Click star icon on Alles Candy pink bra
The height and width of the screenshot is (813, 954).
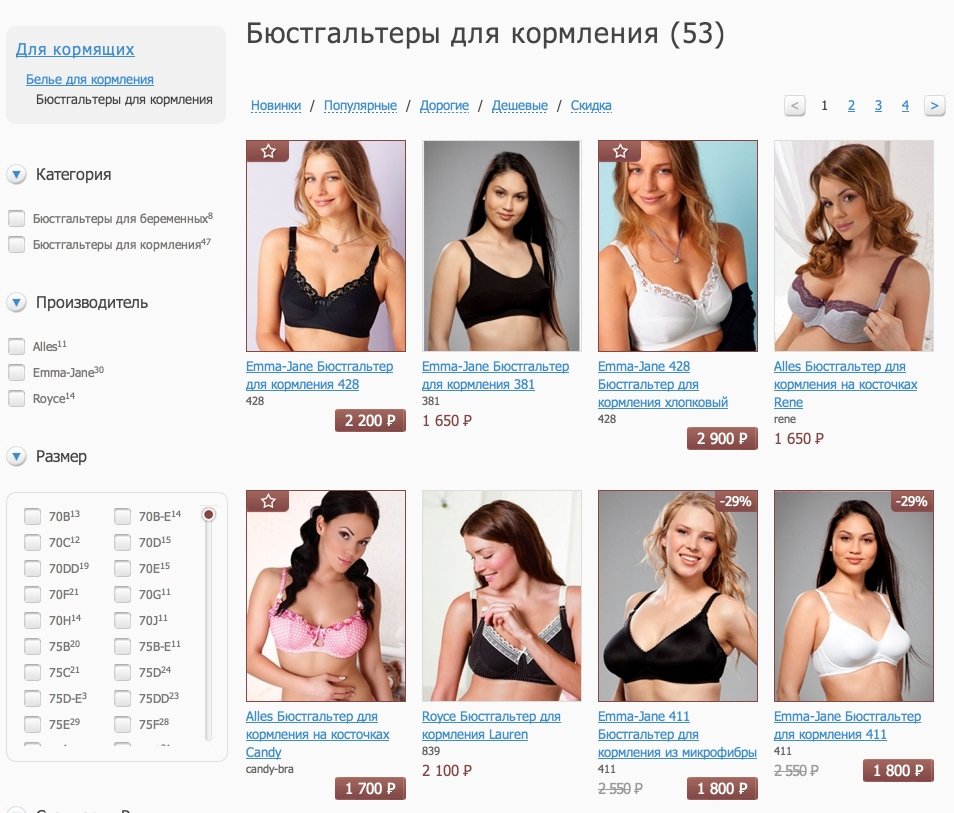(x=268, y=501)
